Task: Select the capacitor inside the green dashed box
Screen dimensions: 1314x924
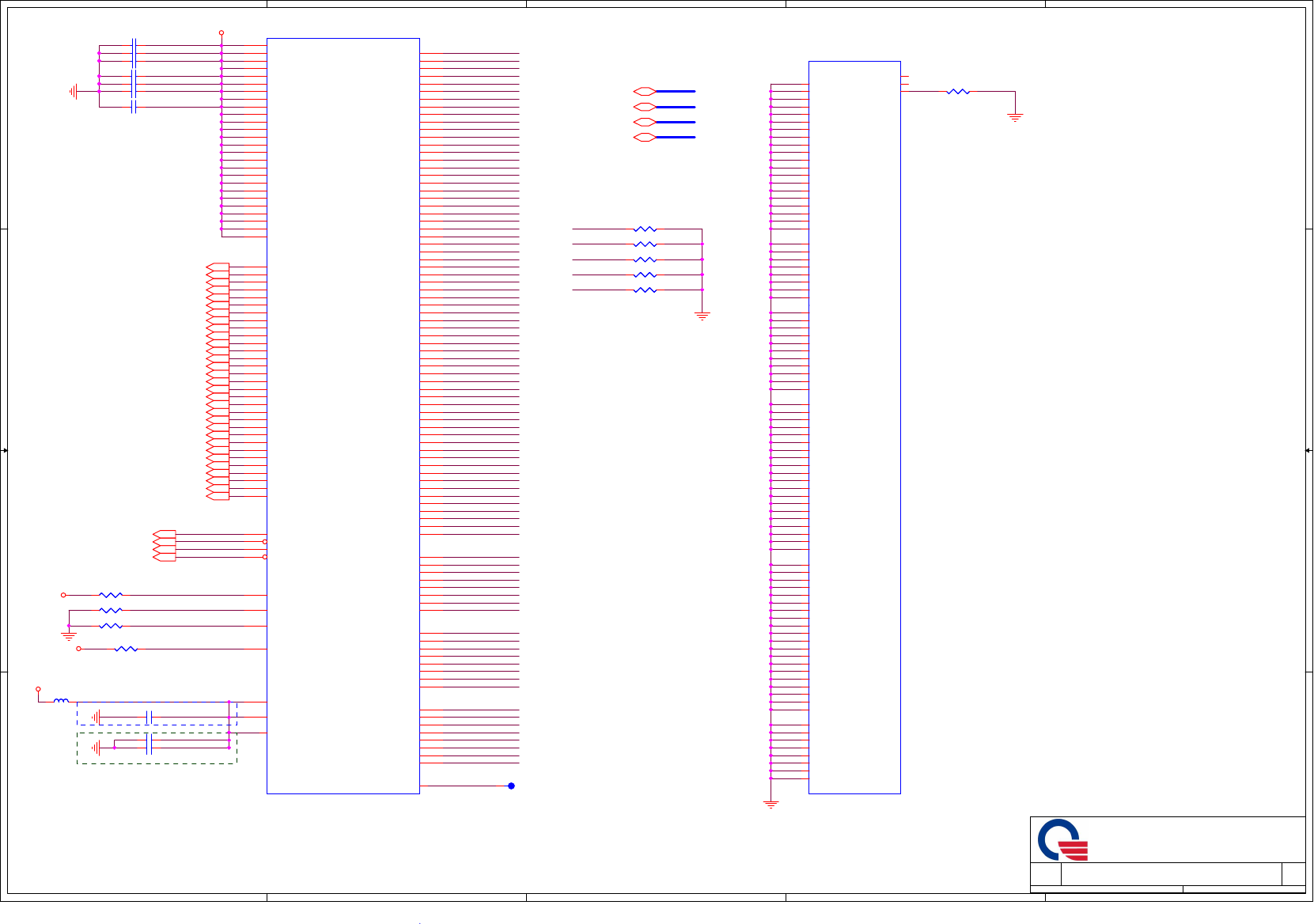Action: point(149,744)
